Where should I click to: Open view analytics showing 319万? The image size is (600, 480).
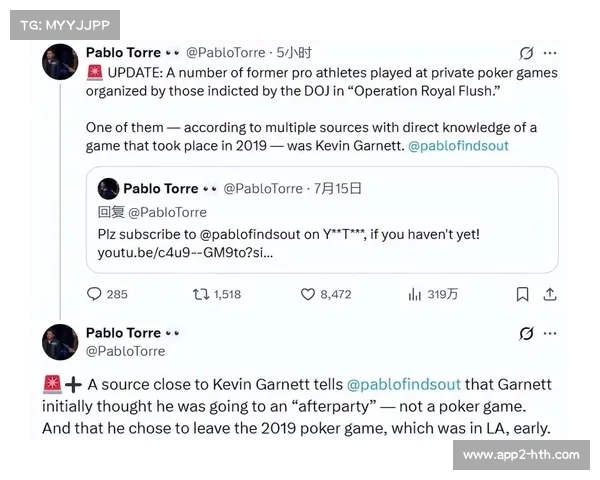click(415, 294)
